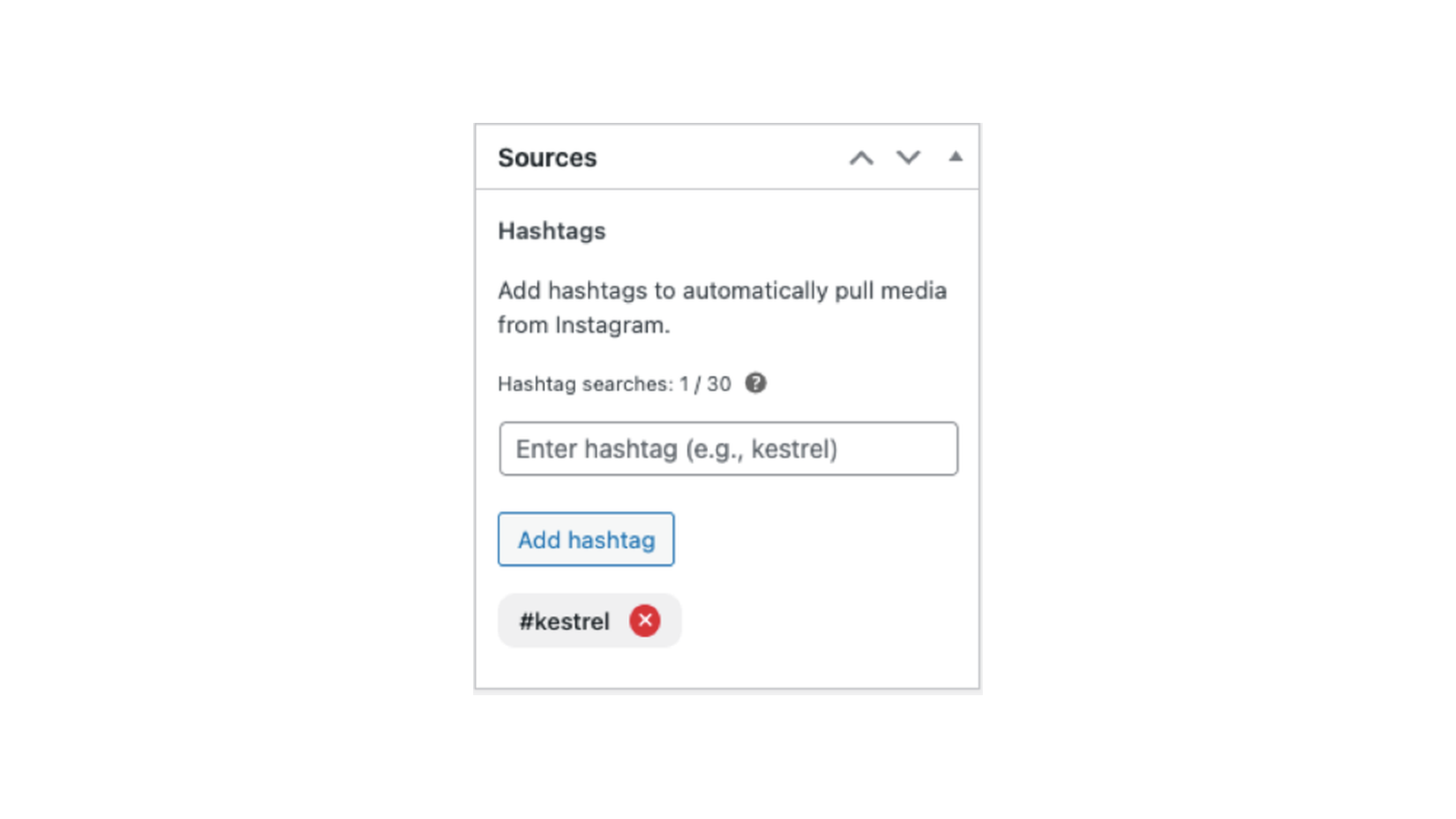
Task: Move the Sources panel down
Action: (908, 157)
